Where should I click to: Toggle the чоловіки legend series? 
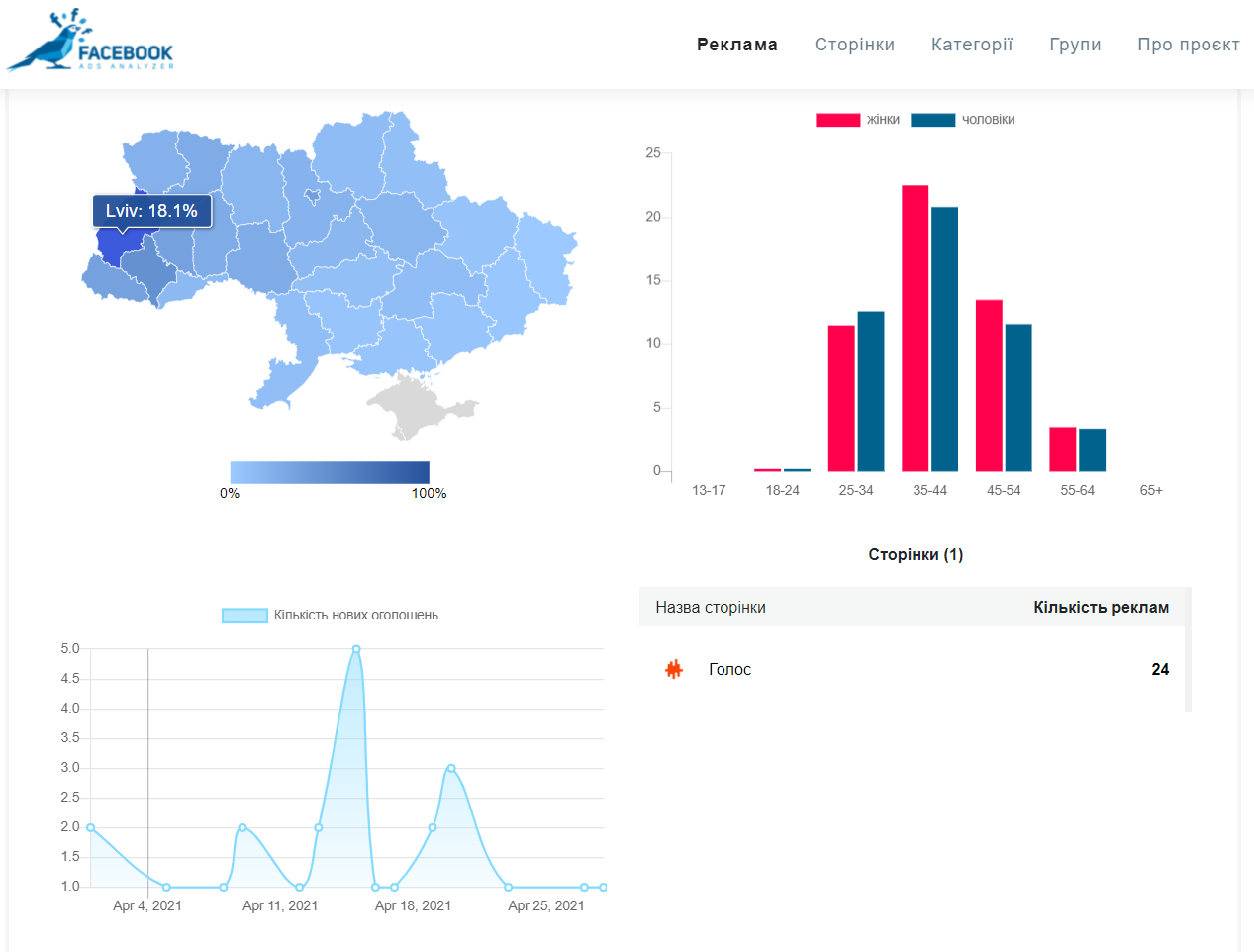tap(962, 120)
